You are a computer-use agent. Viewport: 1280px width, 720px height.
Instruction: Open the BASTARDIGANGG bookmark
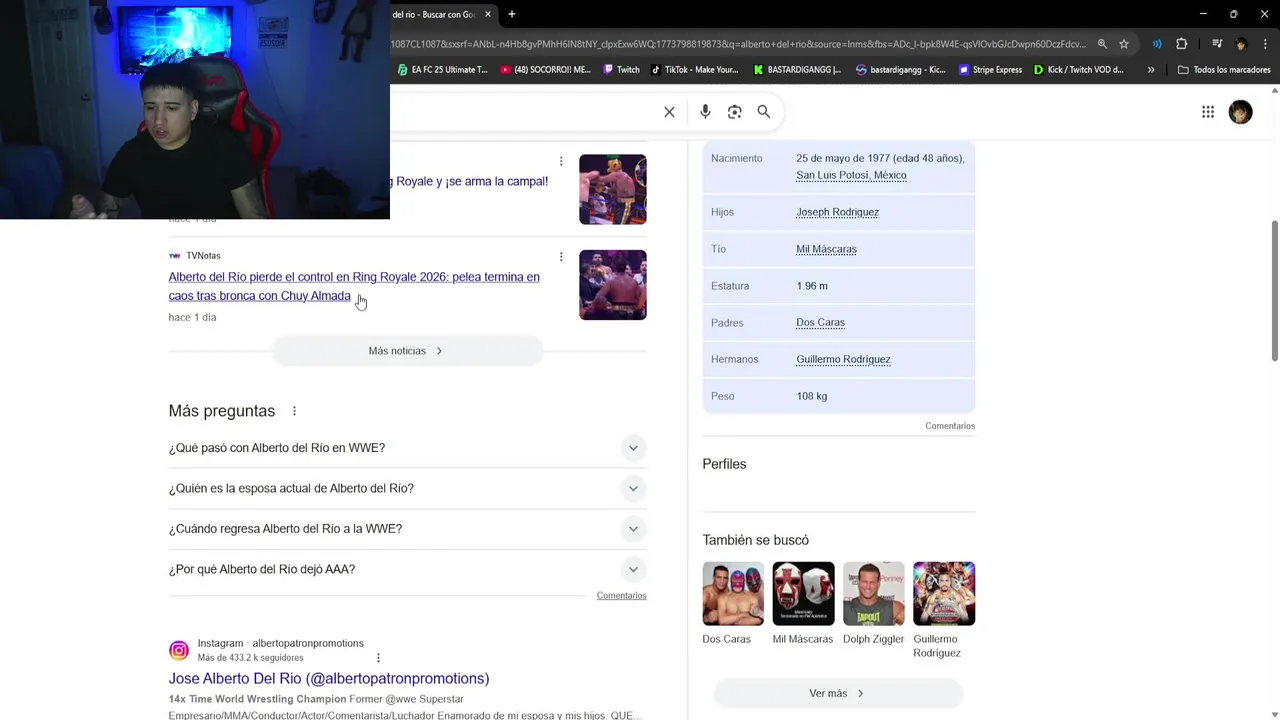tap(797, 70)
